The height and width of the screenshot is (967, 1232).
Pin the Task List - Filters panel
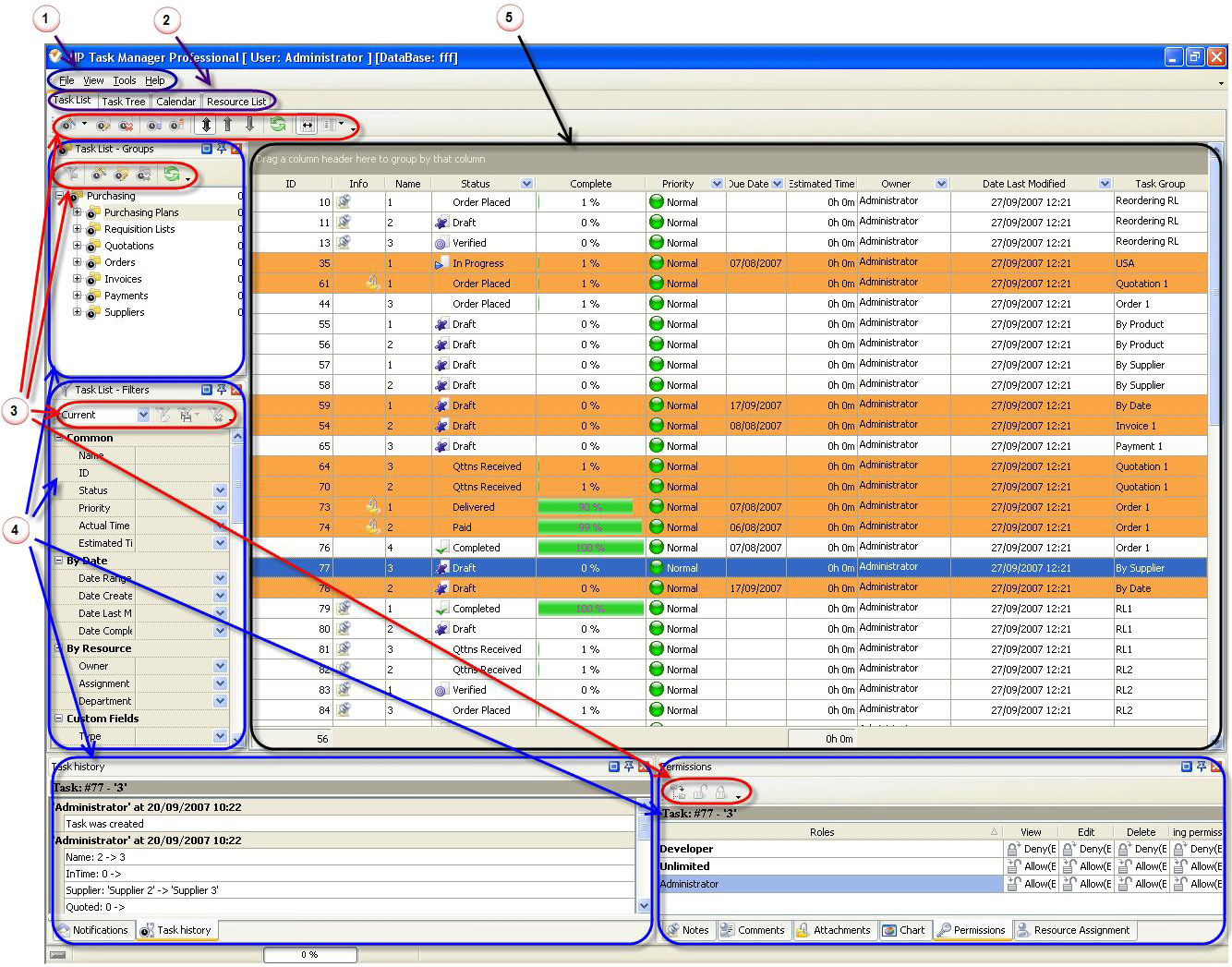(x=222, y=390)
